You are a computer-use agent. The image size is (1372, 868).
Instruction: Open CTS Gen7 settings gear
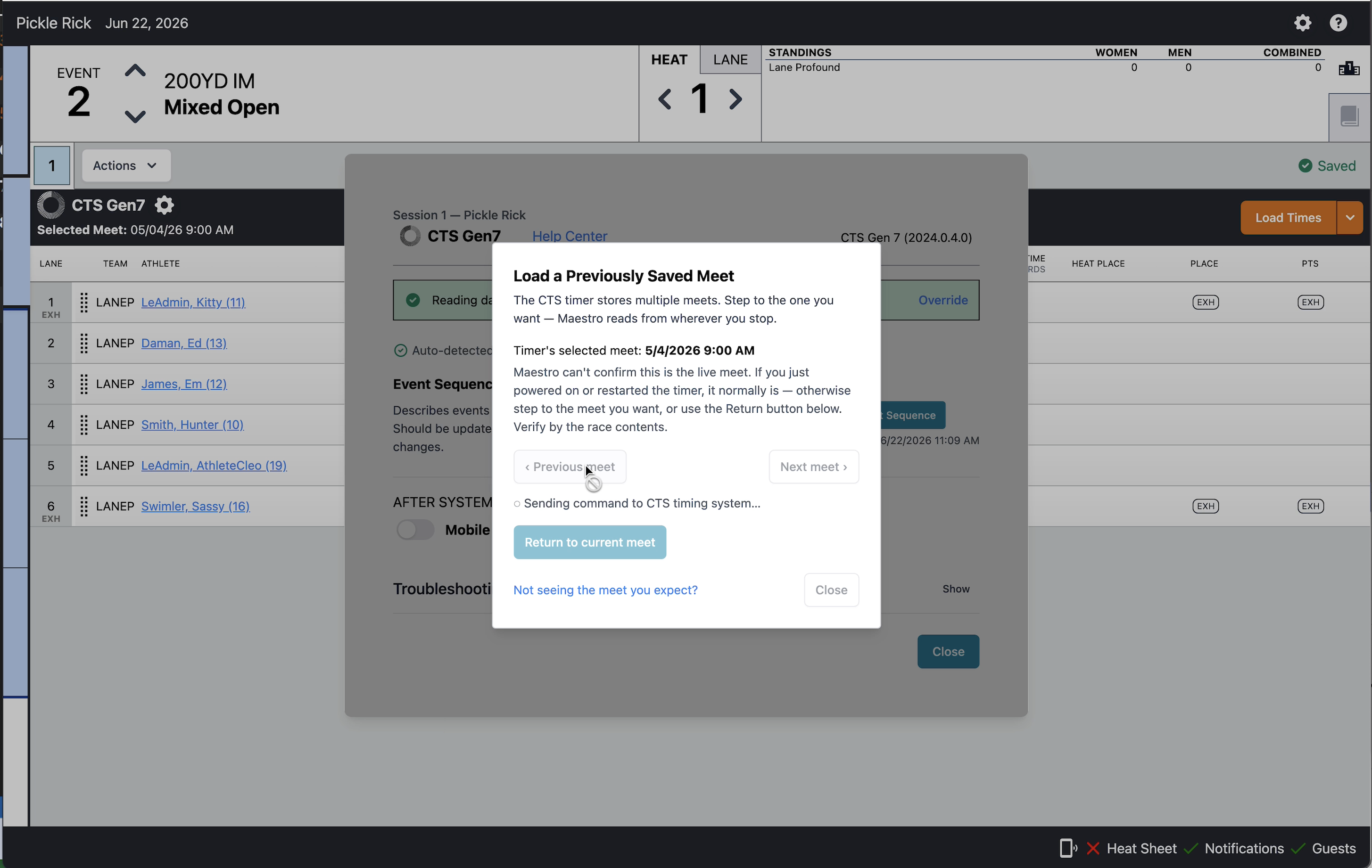pyautogui.click(x=164, y=205)
